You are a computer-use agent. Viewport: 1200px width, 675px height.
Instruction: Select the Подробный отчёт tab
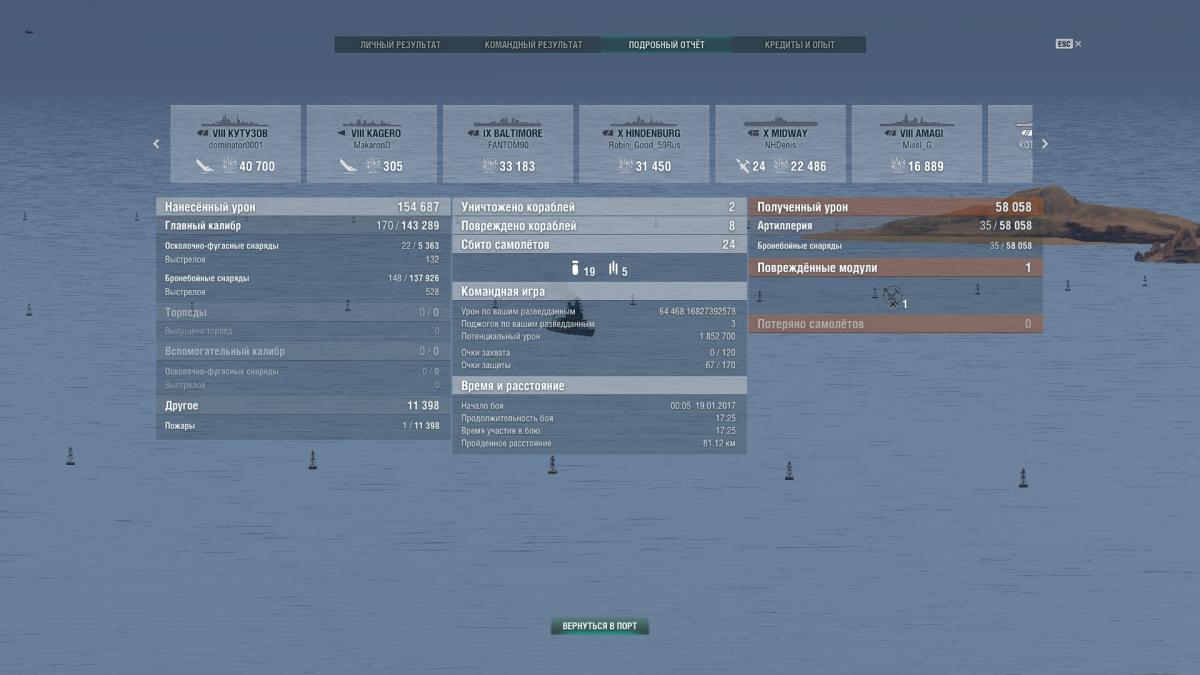(x=666, y=45)
